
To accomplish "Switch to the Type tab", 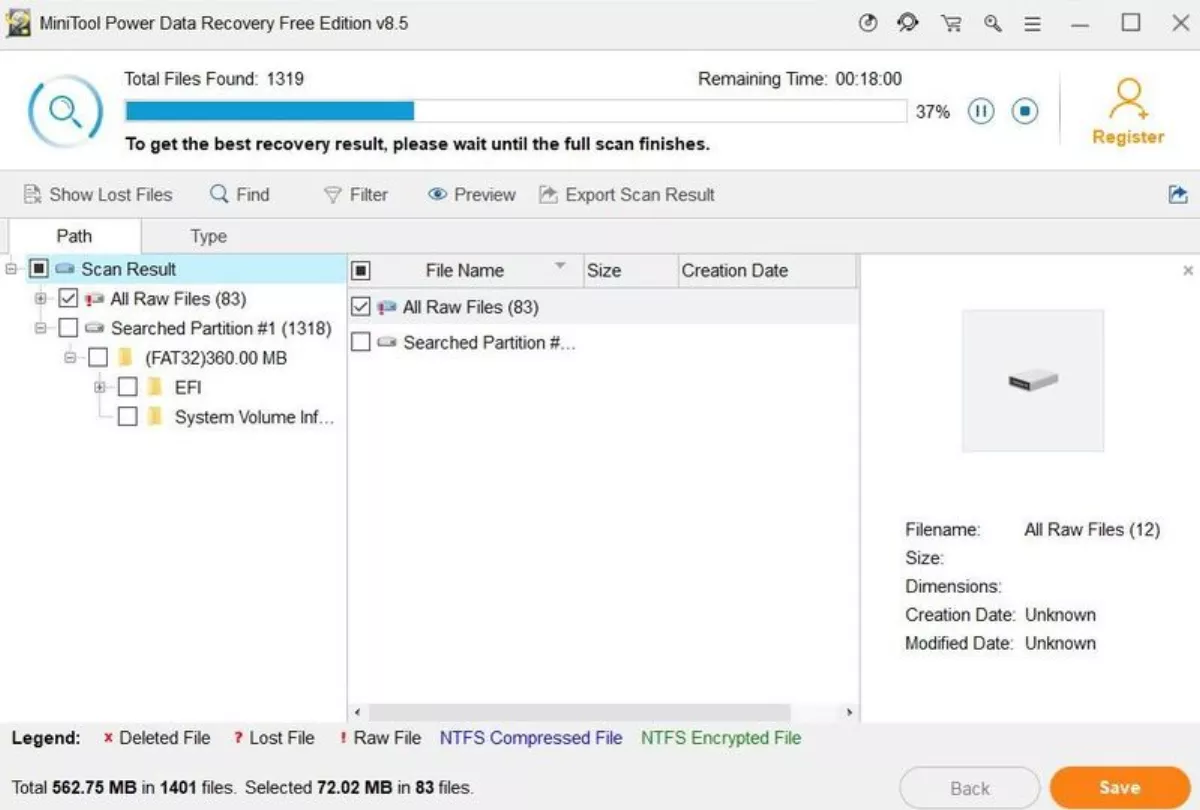I will point(208,236).
